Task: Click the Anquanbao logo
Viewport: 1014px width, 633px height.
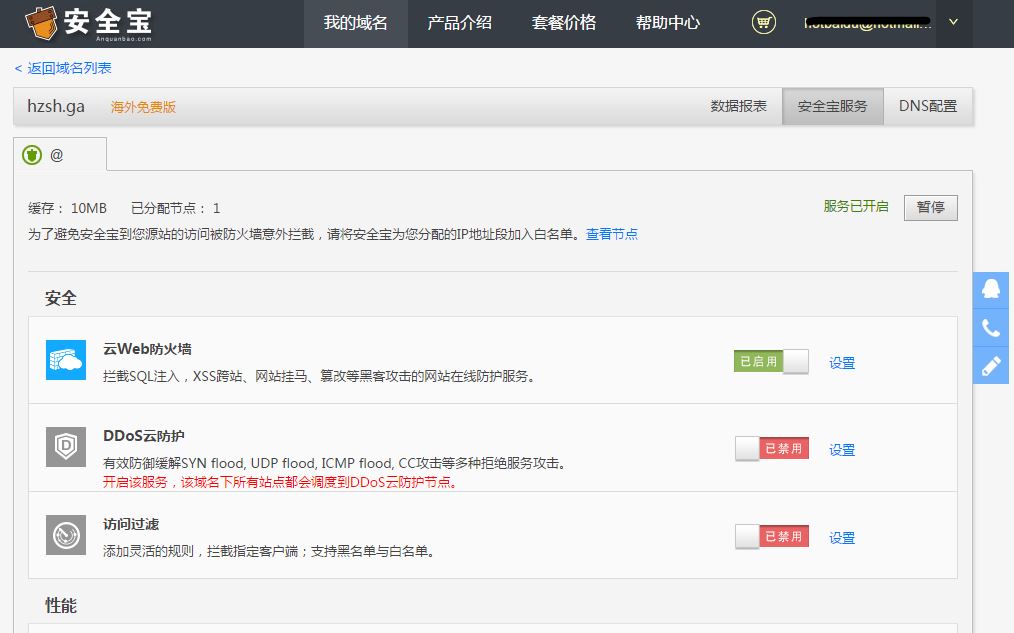Action: 88,23
